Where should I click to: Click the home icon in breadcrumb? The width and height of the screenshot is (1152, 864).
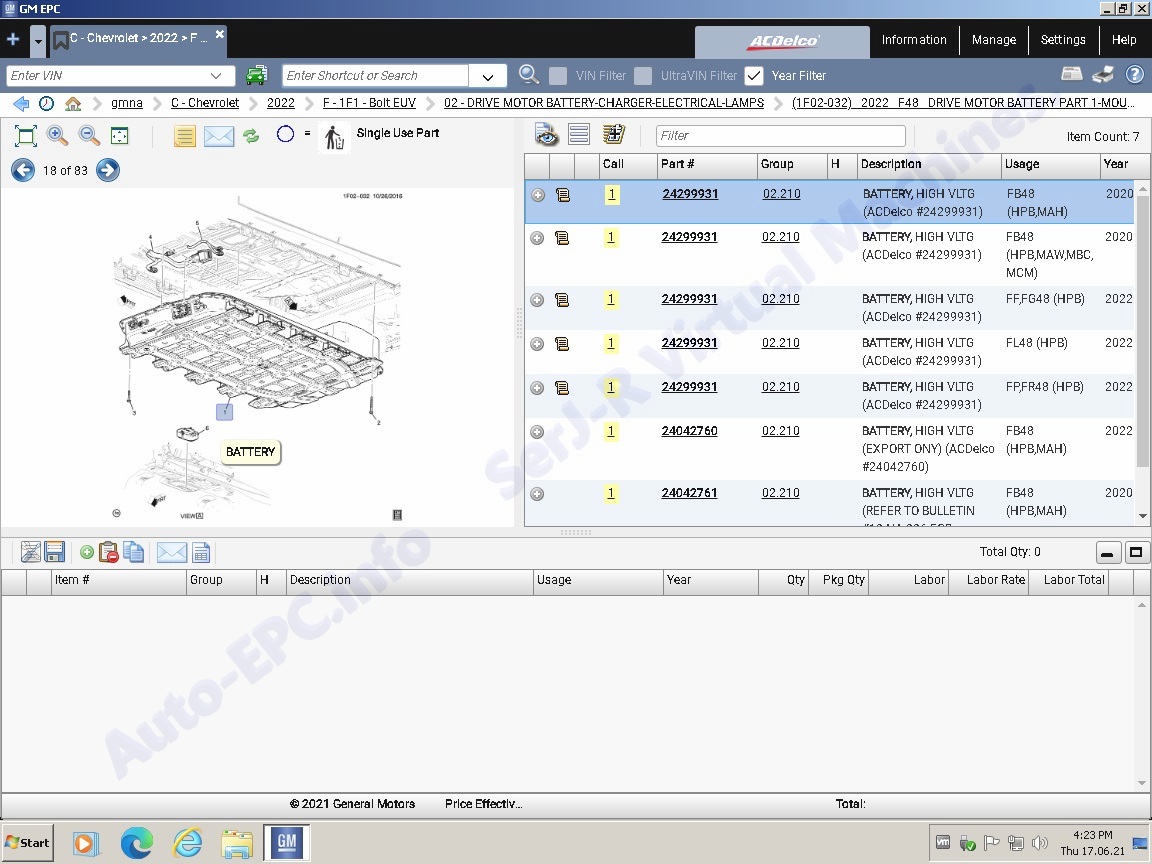pyautogui.click(x=73, y=104)
